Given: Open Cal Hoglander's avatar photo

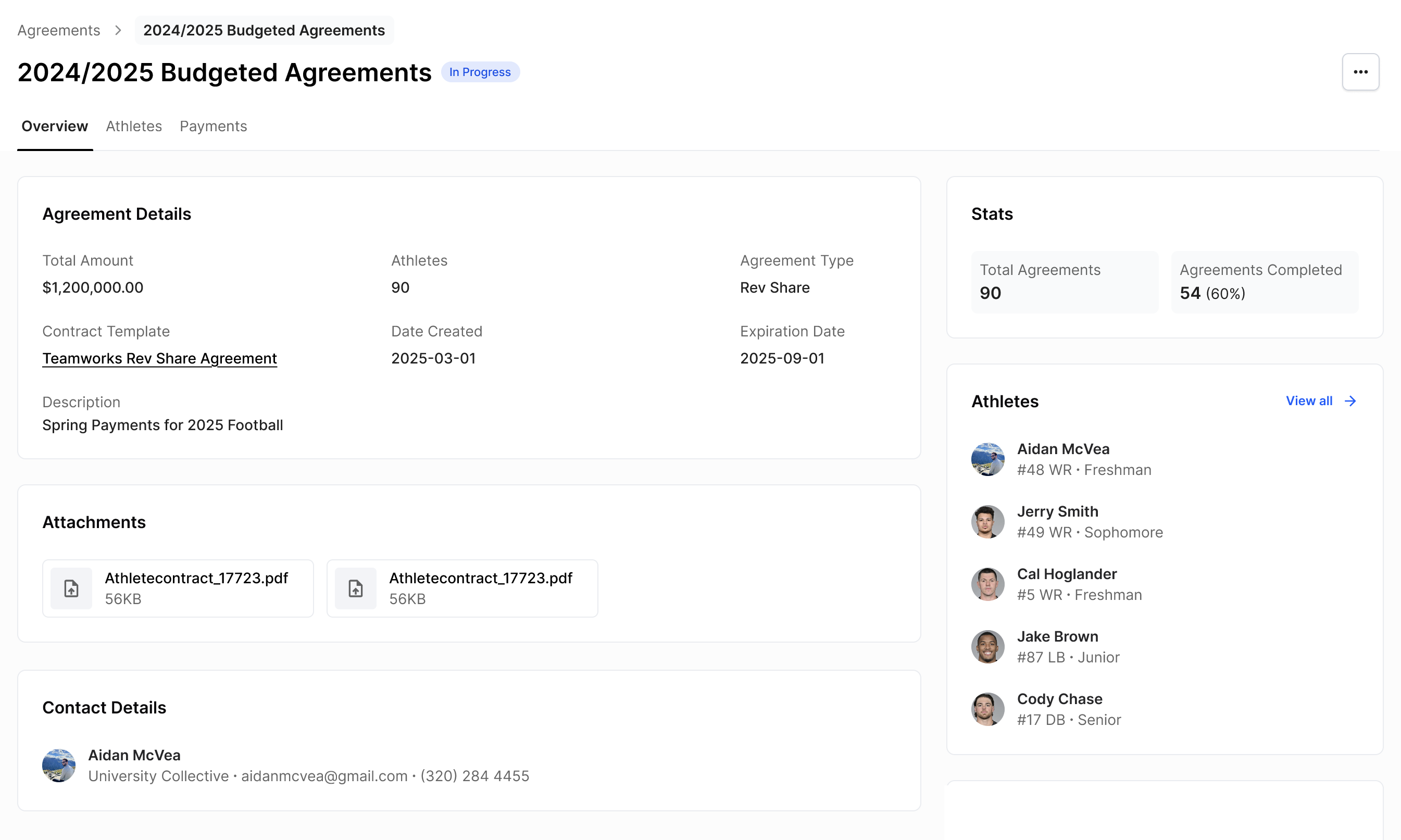Looking at the screenshot, I should (x=988, y=584).
